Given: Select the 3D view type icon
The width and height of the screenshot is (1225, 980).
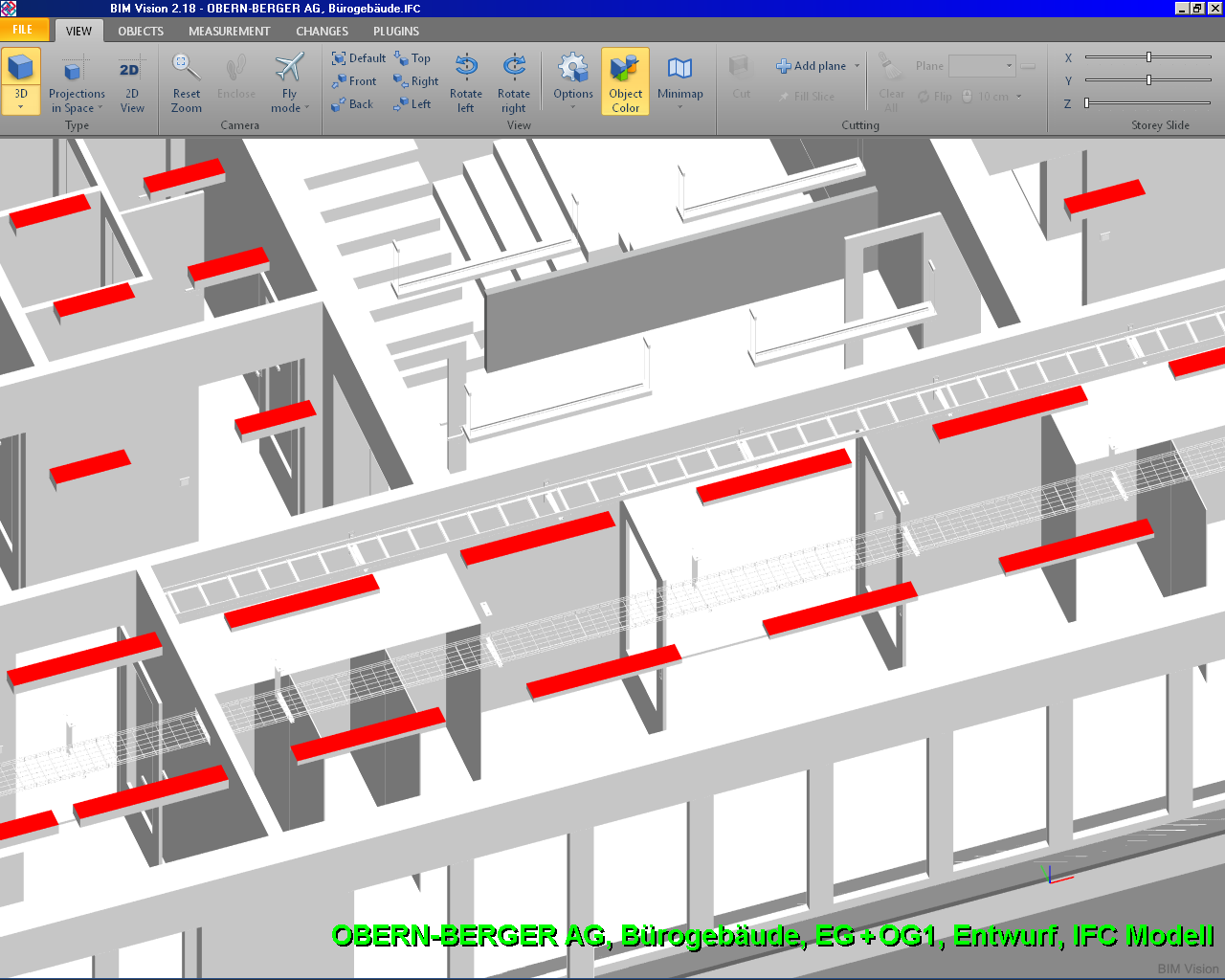Looking at the screenshot, I should [x=21, y=68].
